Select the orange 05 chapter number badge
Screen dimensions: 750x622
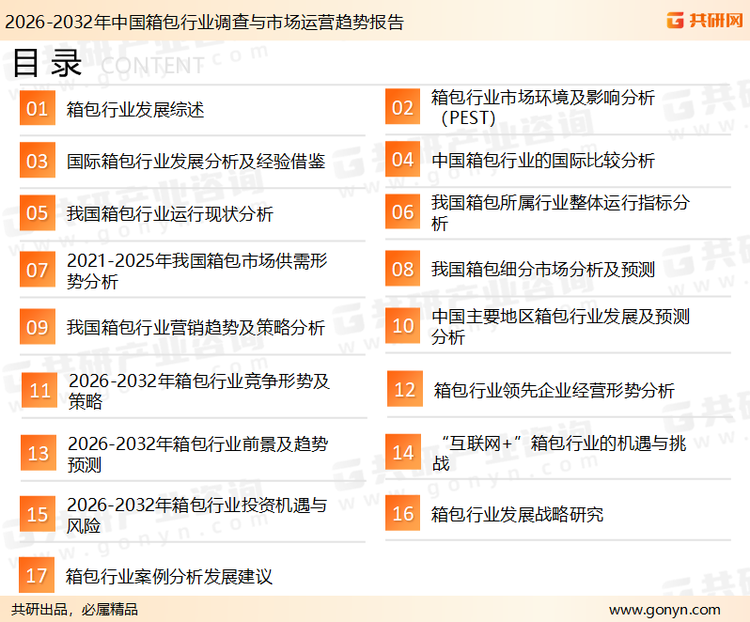point(37,213)
